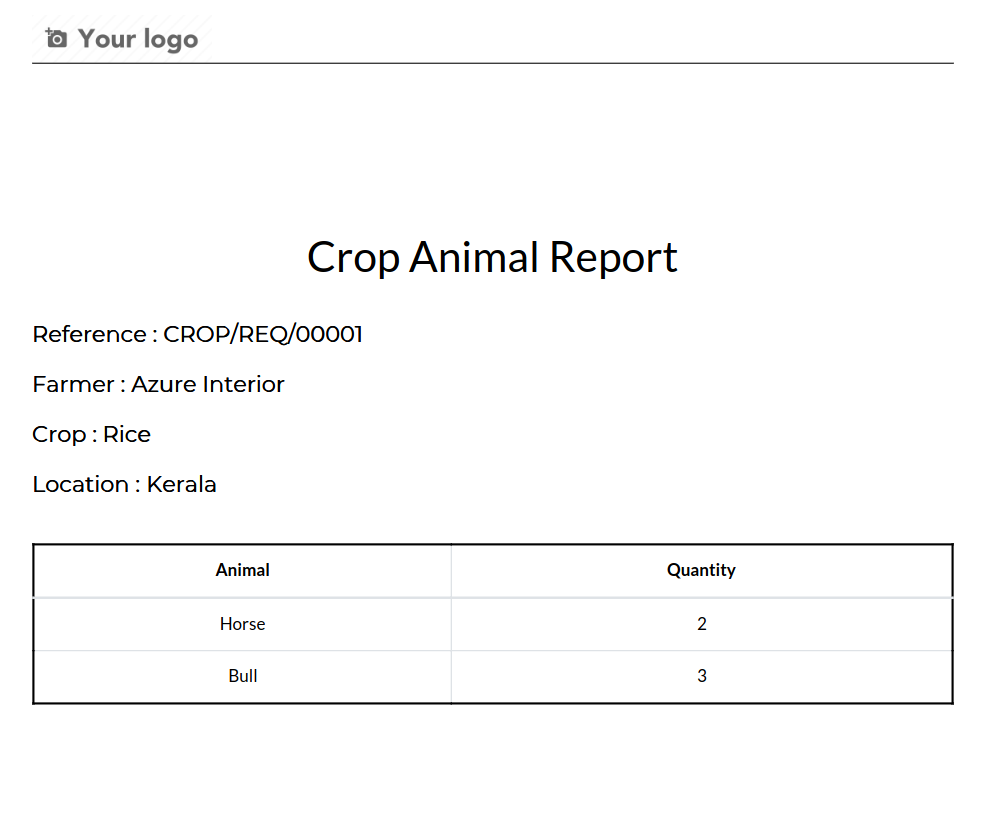Click the "Location" field label

click(80, 484)
